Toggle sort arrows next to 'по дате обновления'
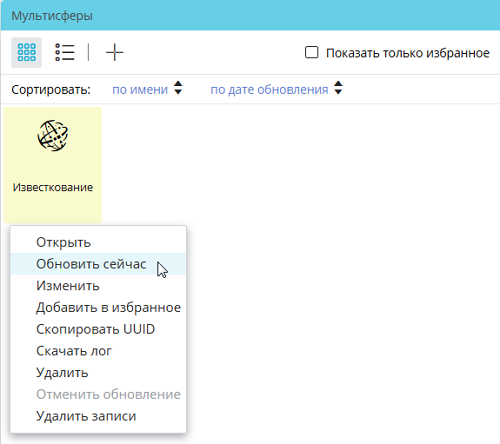Image resolution: width=500 pixels, height=444 pixels. click(x=338, y=88)
